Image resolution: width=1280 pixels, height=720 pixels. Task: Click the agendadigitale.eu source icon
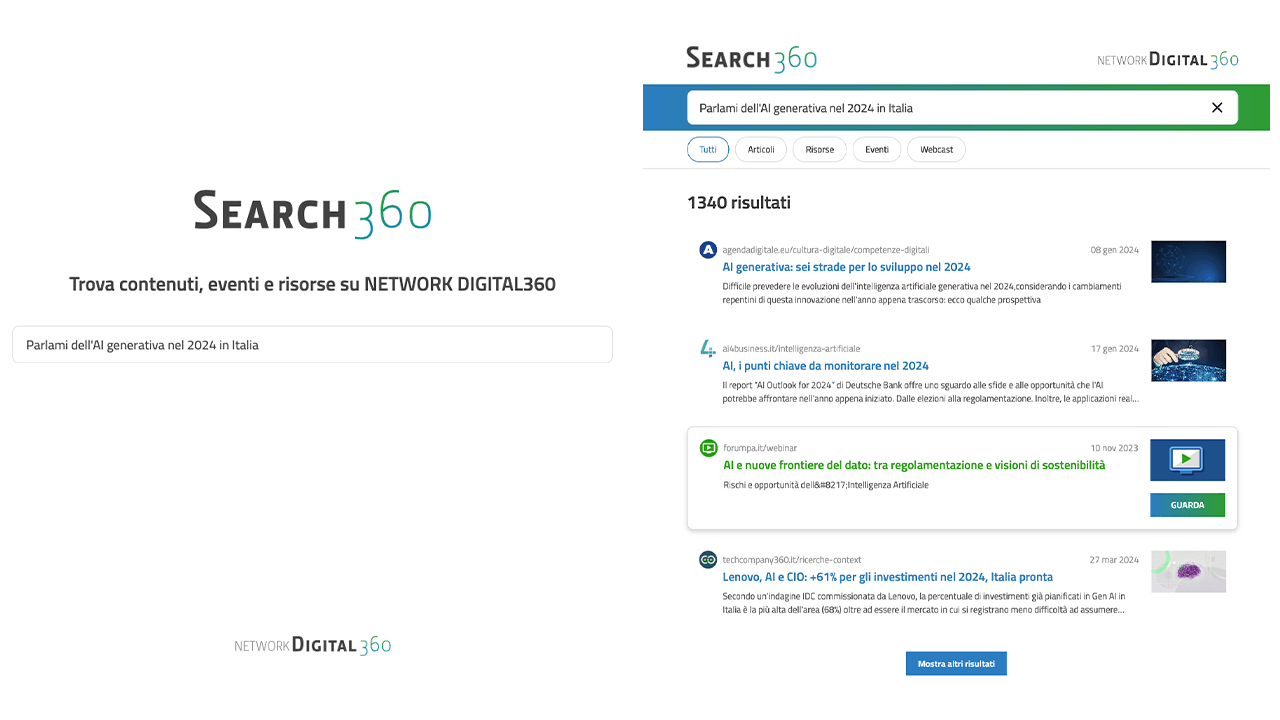tap(708, 250)
